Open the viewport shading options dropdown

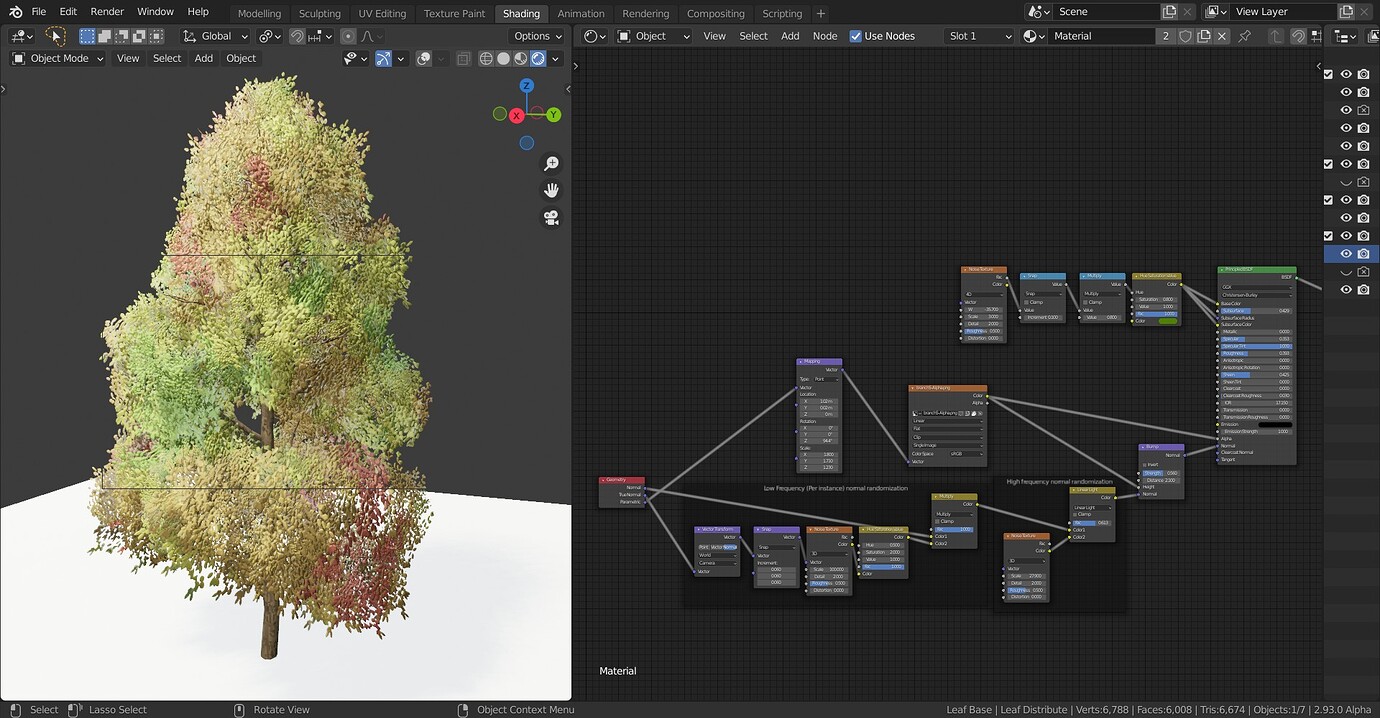point(555,58)
